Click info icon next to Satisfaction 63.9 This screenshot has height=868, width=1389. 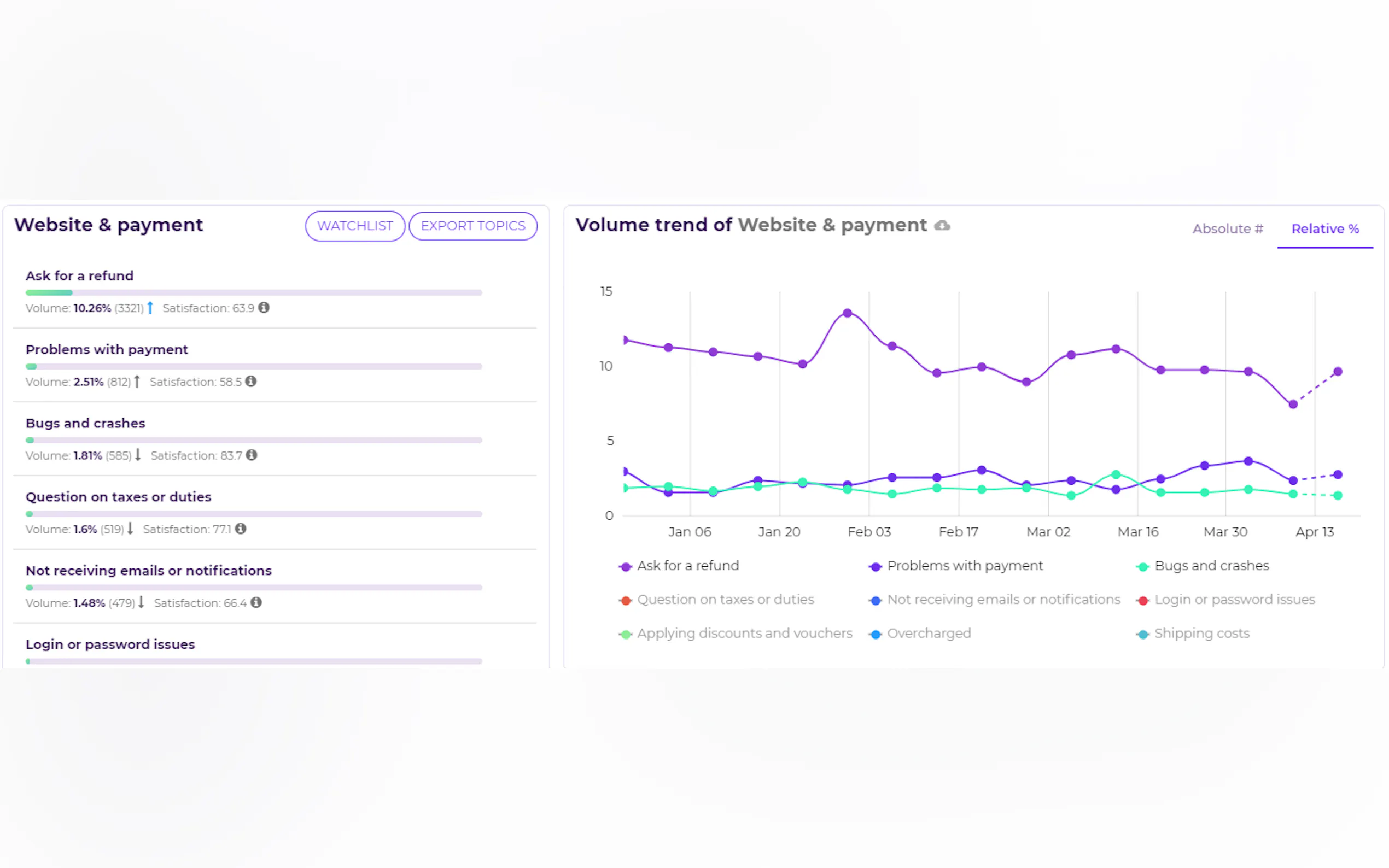264,308
